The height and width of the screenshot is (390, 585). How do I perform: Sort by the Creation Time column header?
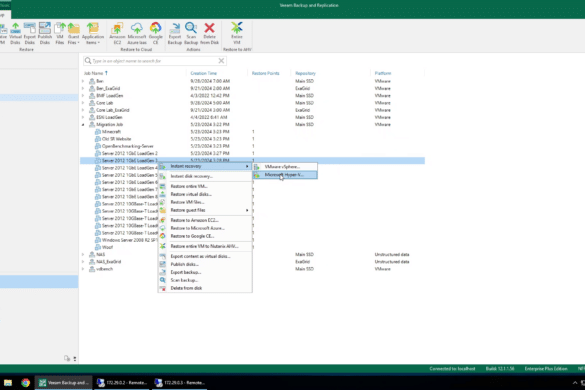click(x=203, y=73)
